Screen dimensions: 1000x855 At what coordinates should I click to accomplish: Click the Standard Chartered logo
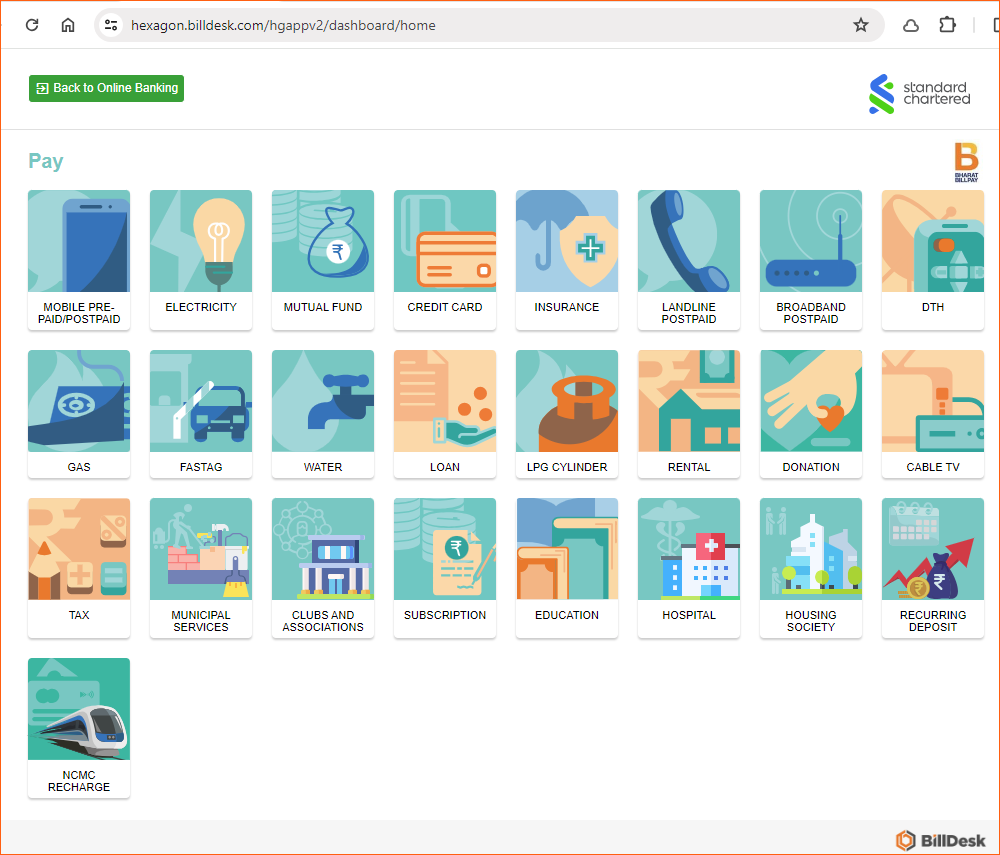(920, 94)
